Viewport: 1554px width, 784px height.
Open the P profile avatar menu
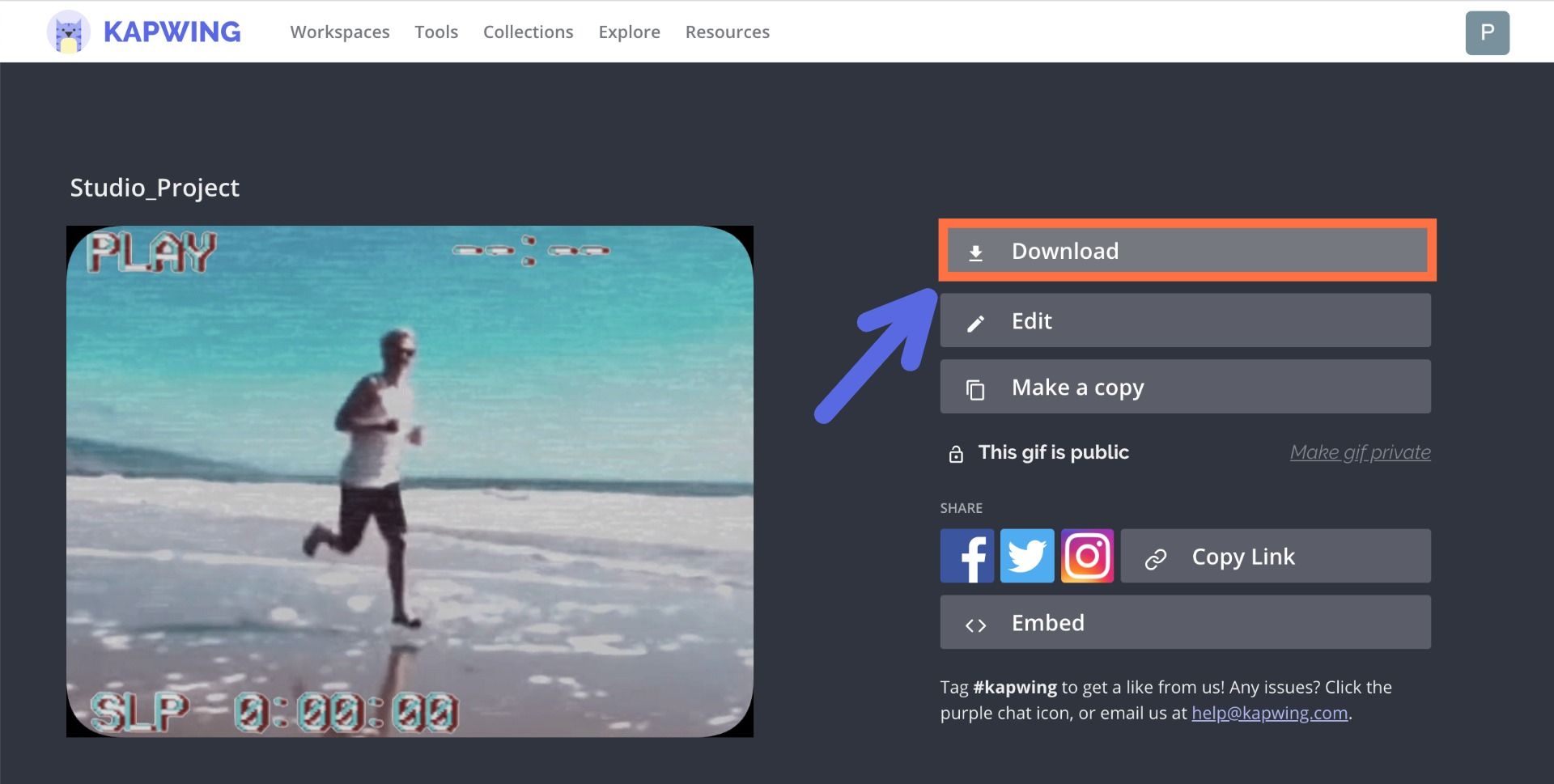tap(1487, 33)
